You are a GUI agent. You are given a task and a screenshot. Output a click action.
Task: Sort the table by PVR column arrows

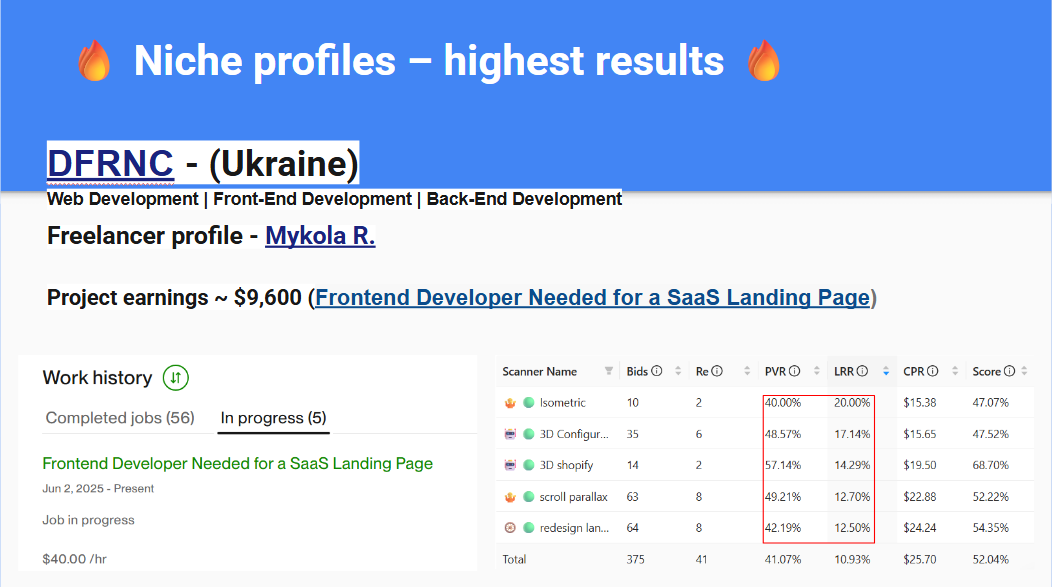tap(817, 371)
